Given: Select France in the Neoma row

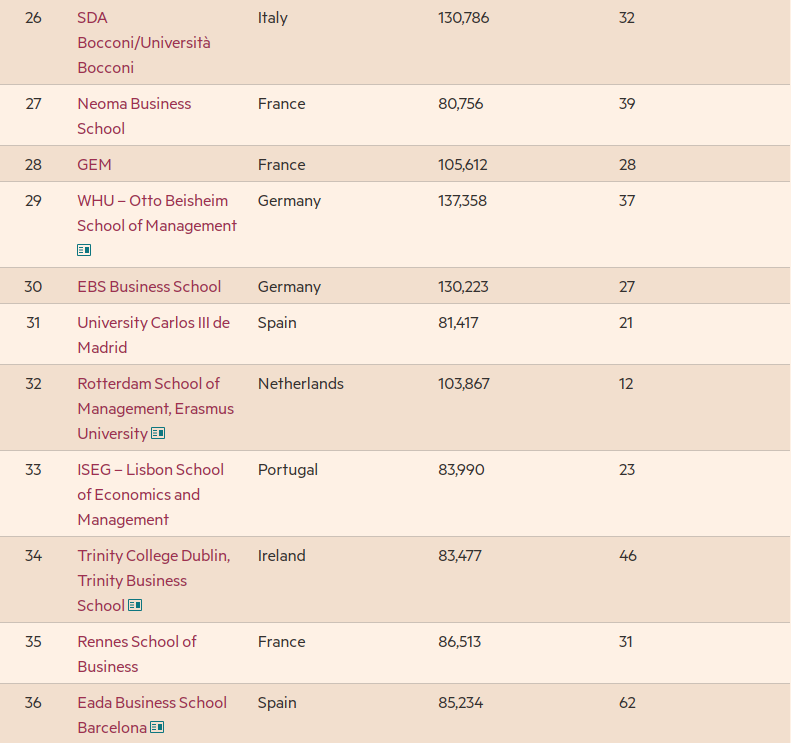Looking at the screenshot, I should 281,103.
